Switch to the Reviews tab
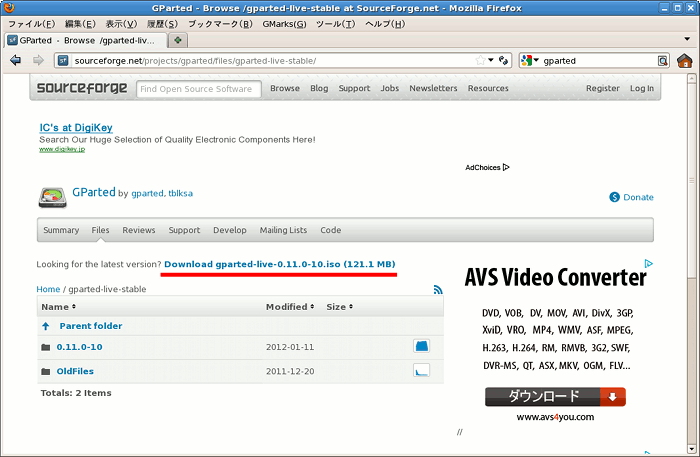 (x=139, y=230)
